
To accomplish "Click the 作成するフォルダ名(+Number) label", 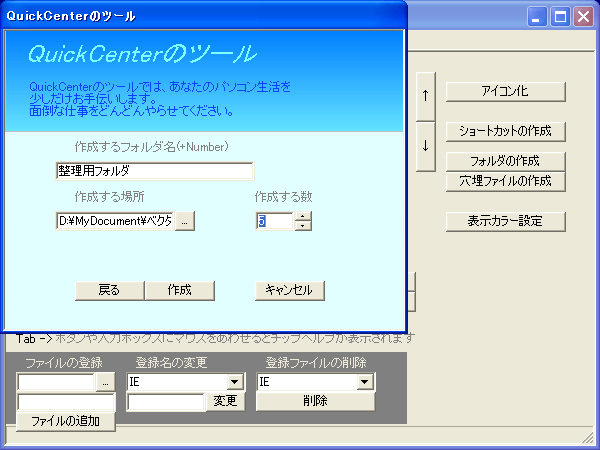I will (x=152, y=147).
